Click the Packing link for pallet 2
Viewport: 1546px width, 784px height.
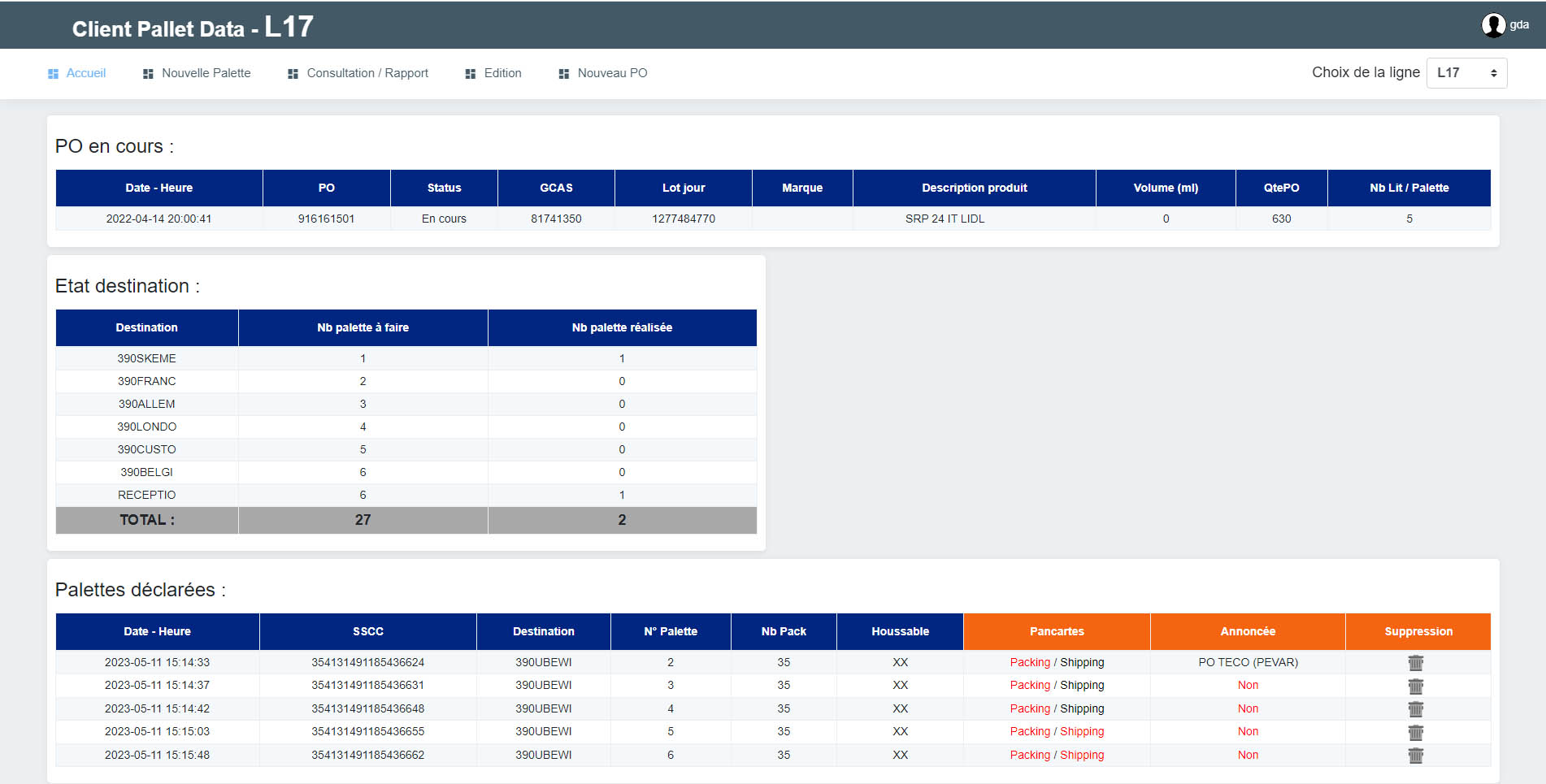click(1029, 663)
